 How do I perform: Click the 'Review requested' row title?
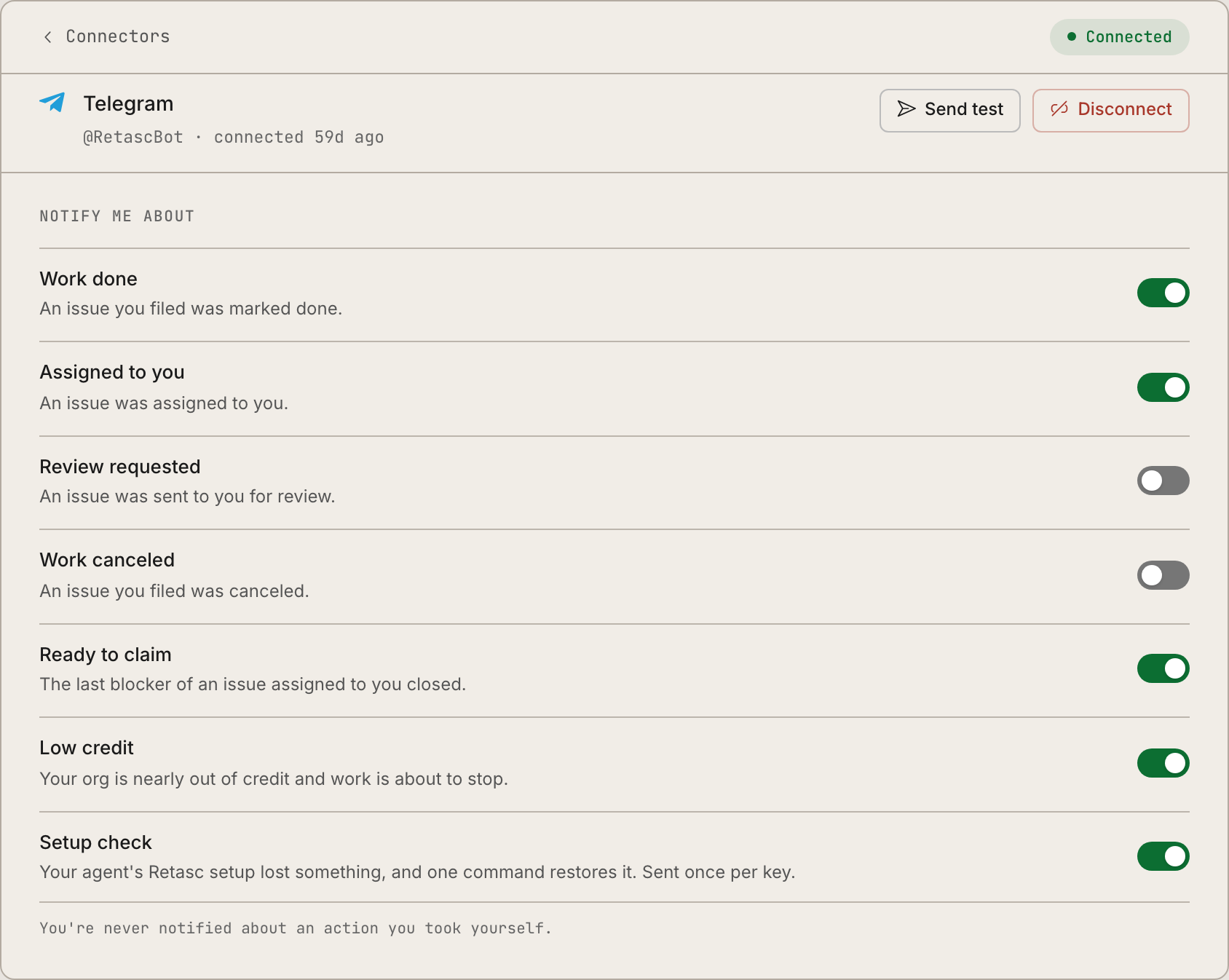coord(120,467)
